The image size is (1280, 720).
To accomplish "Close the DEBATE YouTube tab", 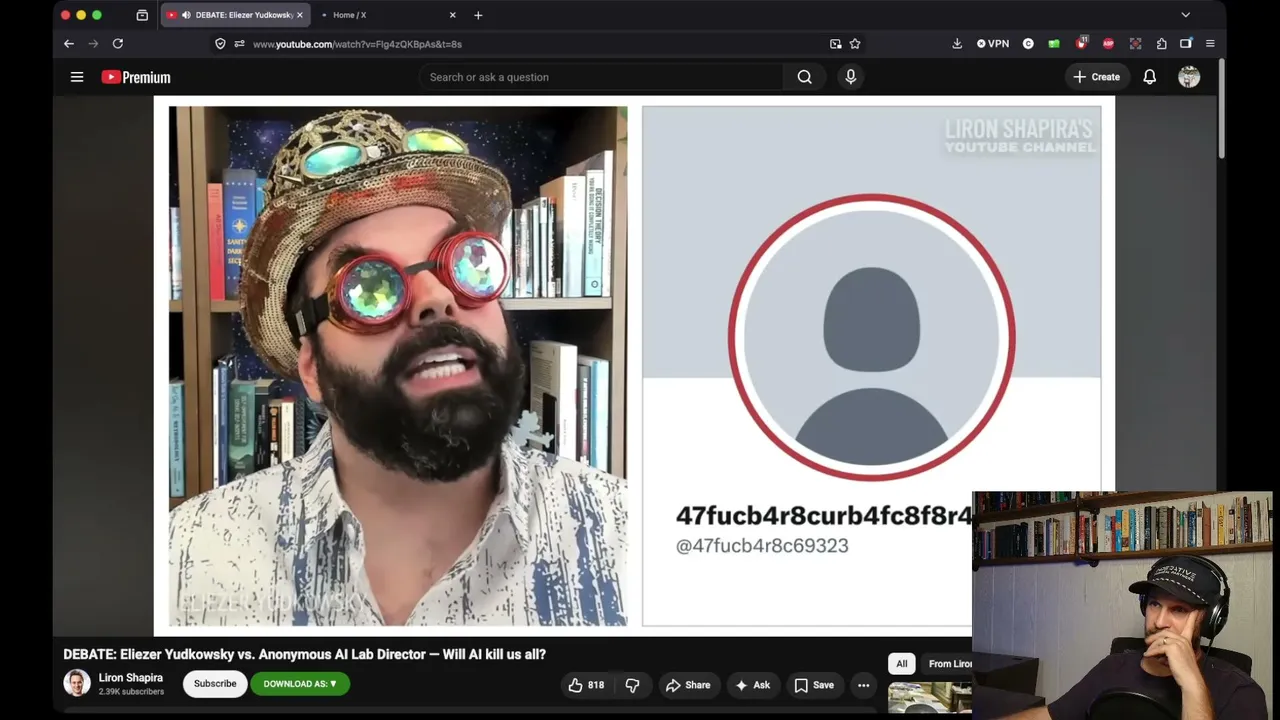I will pyautogui.click(x=299, y=15).
